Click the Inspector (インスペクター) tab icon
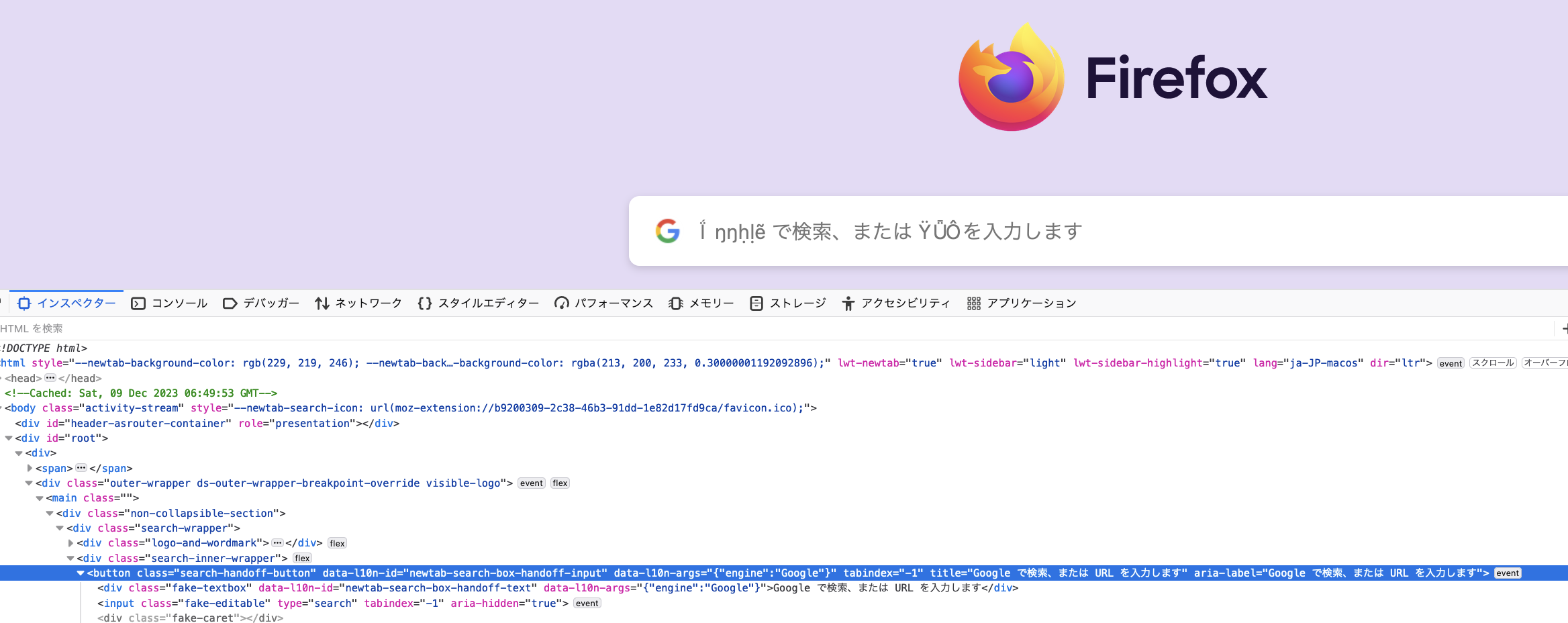 [x=24, y=303]
